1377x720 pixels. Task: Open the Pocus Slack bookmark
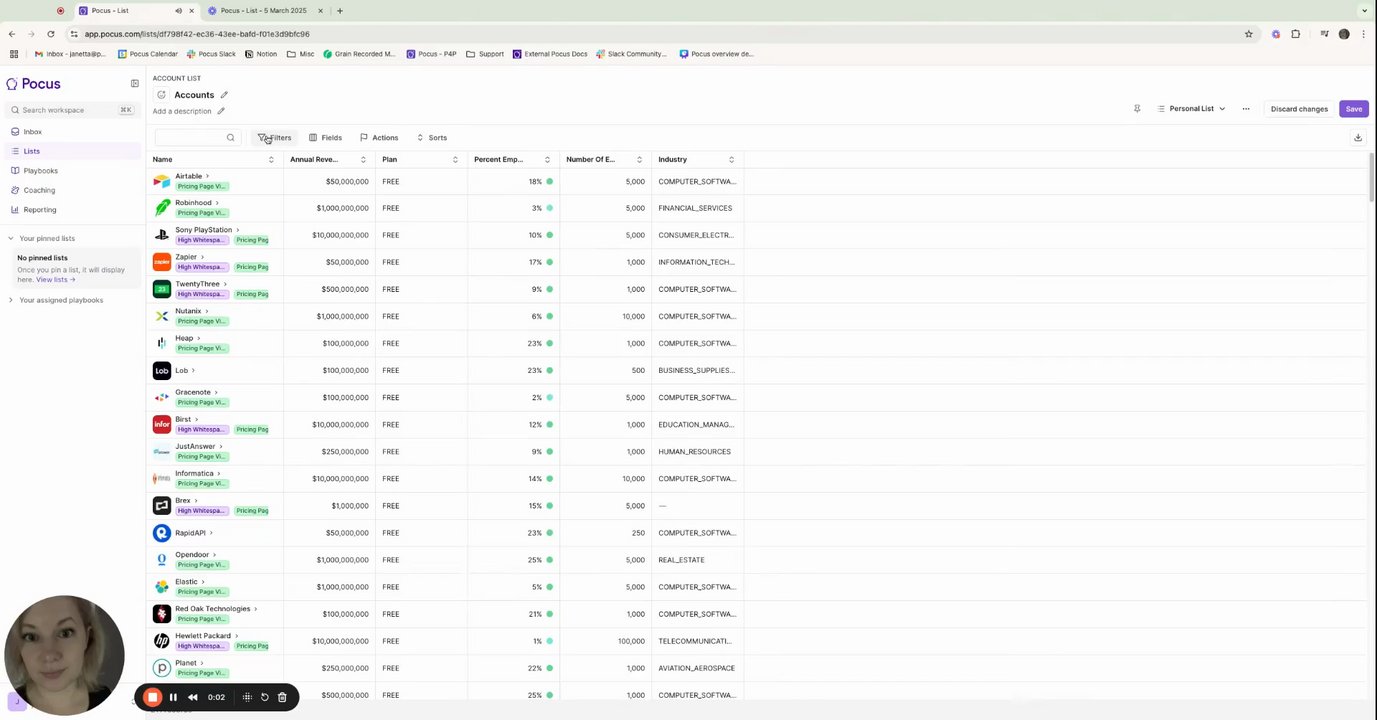(x=211, y=54)
